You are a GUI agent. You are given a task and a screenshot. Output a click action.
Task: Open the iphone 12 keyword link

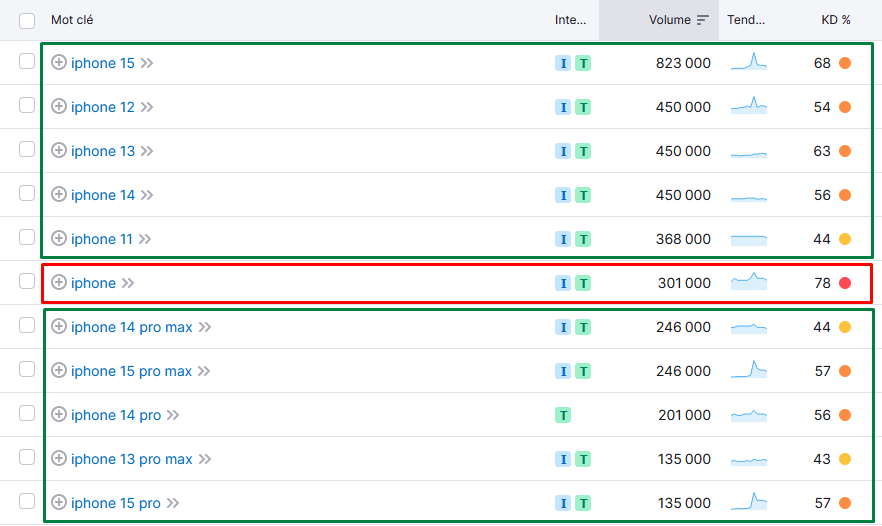[103, 107]
